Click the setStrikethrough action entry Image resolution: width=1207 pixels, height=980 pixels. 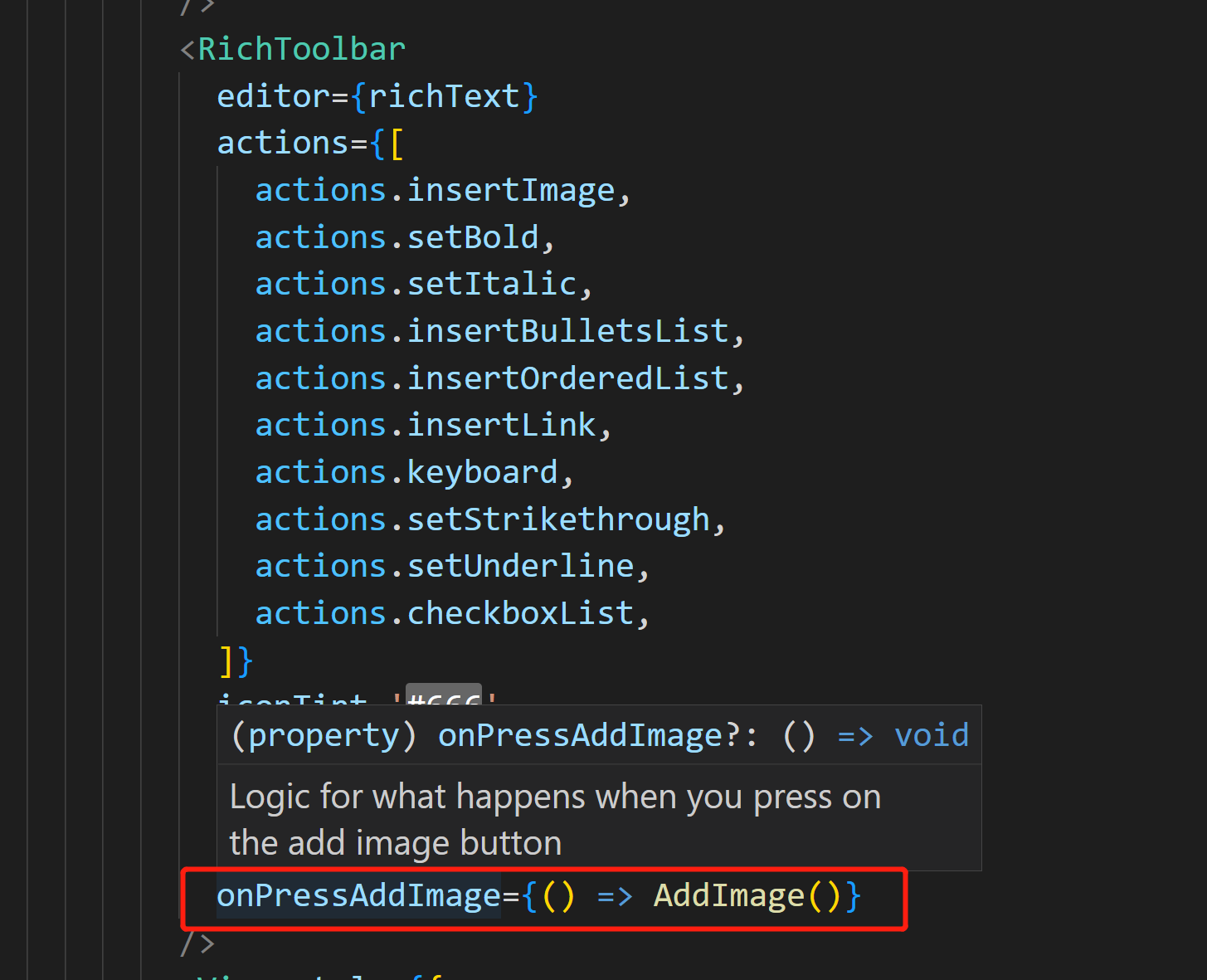pyautogui.click(x=558, y=520)
